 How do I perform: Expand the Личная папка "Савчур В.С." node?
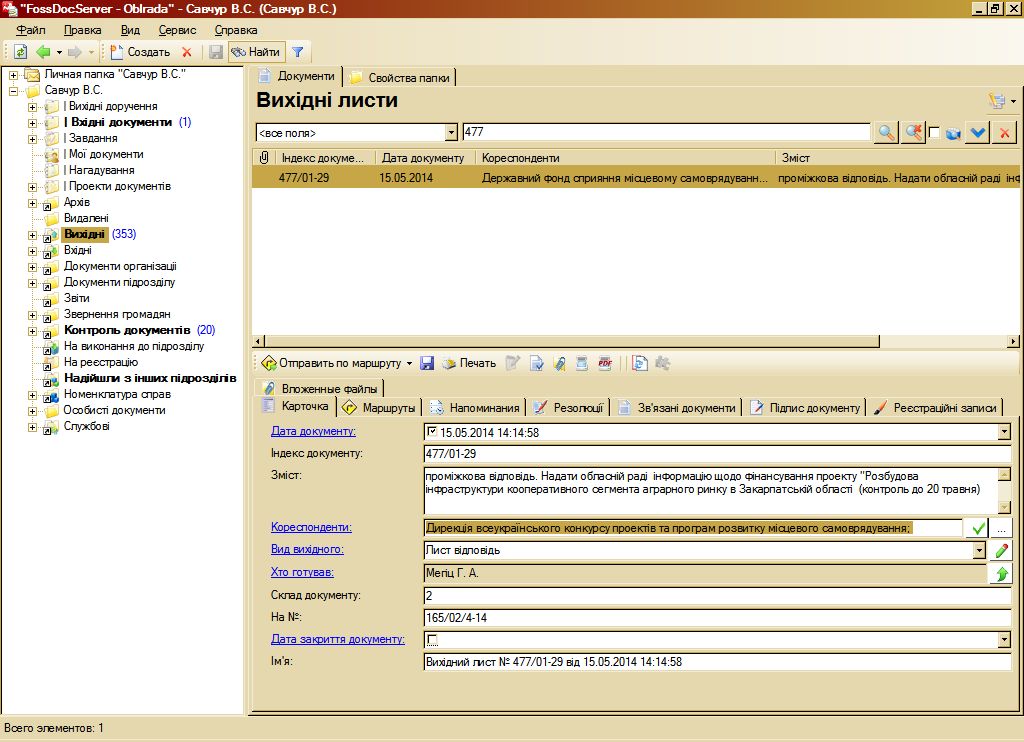[x=13, y=75]
